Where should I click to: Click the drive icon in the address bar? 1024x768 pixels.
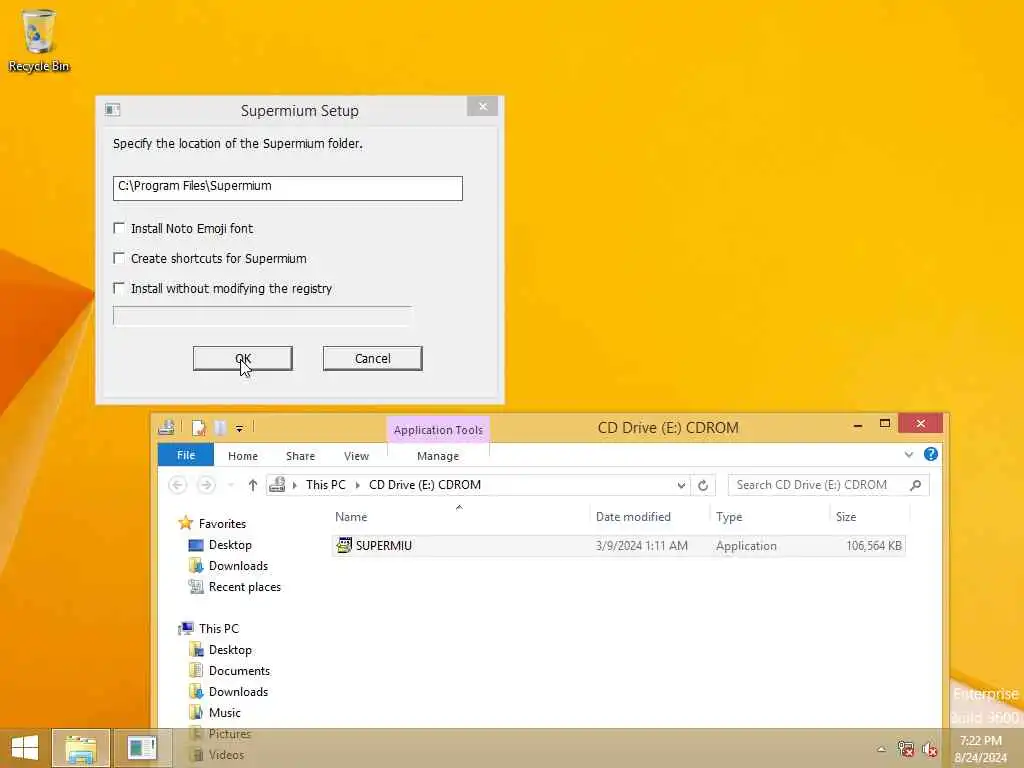[x=277, y=485]
